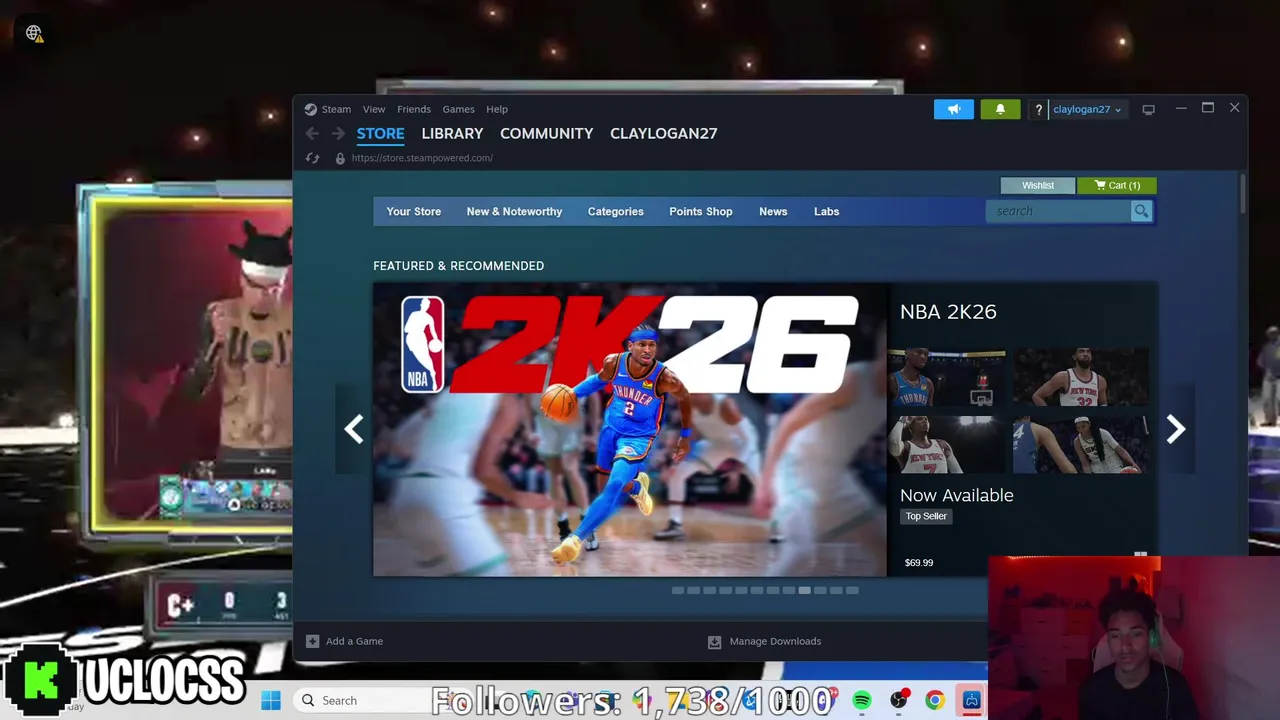Switch to the COMMUNITY tab
The image size is (1280, 720).
[546, 133]
